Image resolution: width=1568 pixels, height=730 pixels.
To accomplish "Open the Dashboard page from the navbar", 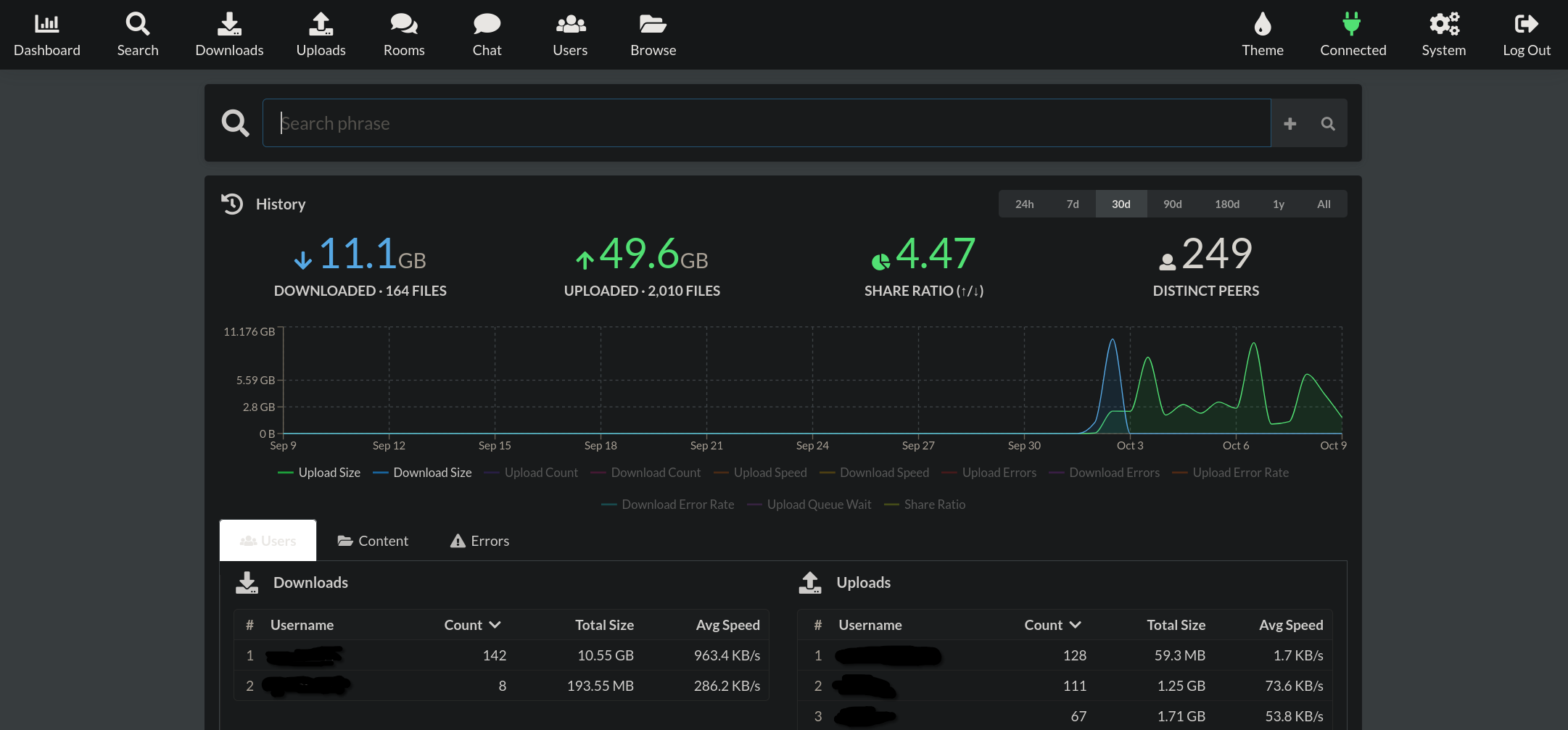I will (x=47, y=35).
